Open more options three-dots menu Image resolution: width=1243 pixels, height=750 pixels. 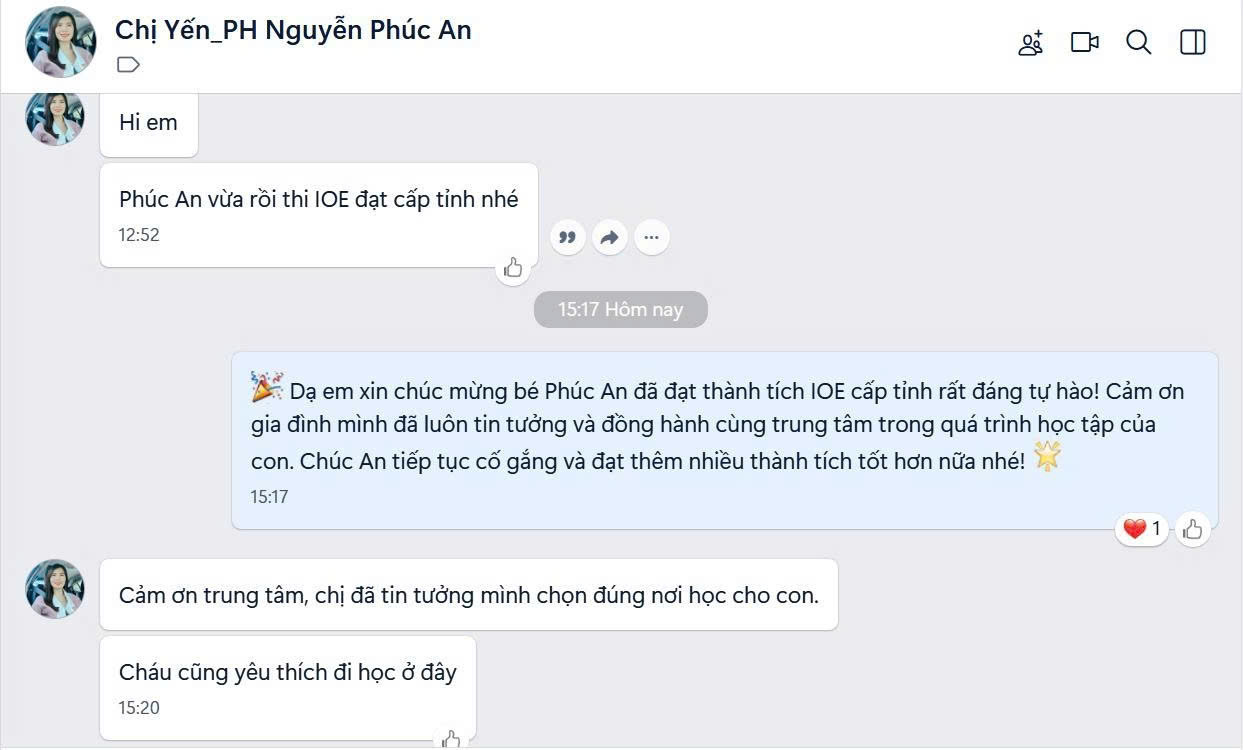pos(651,237)
